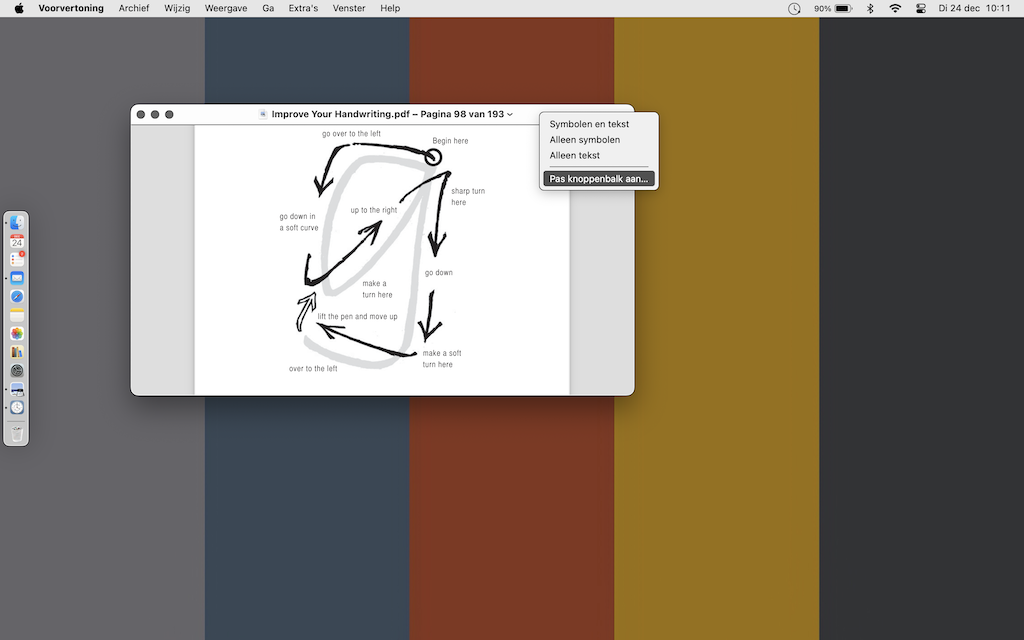The image size is (1024, 640).
Task: Click the PDF proxy icon in title bar
Action: 263,114
